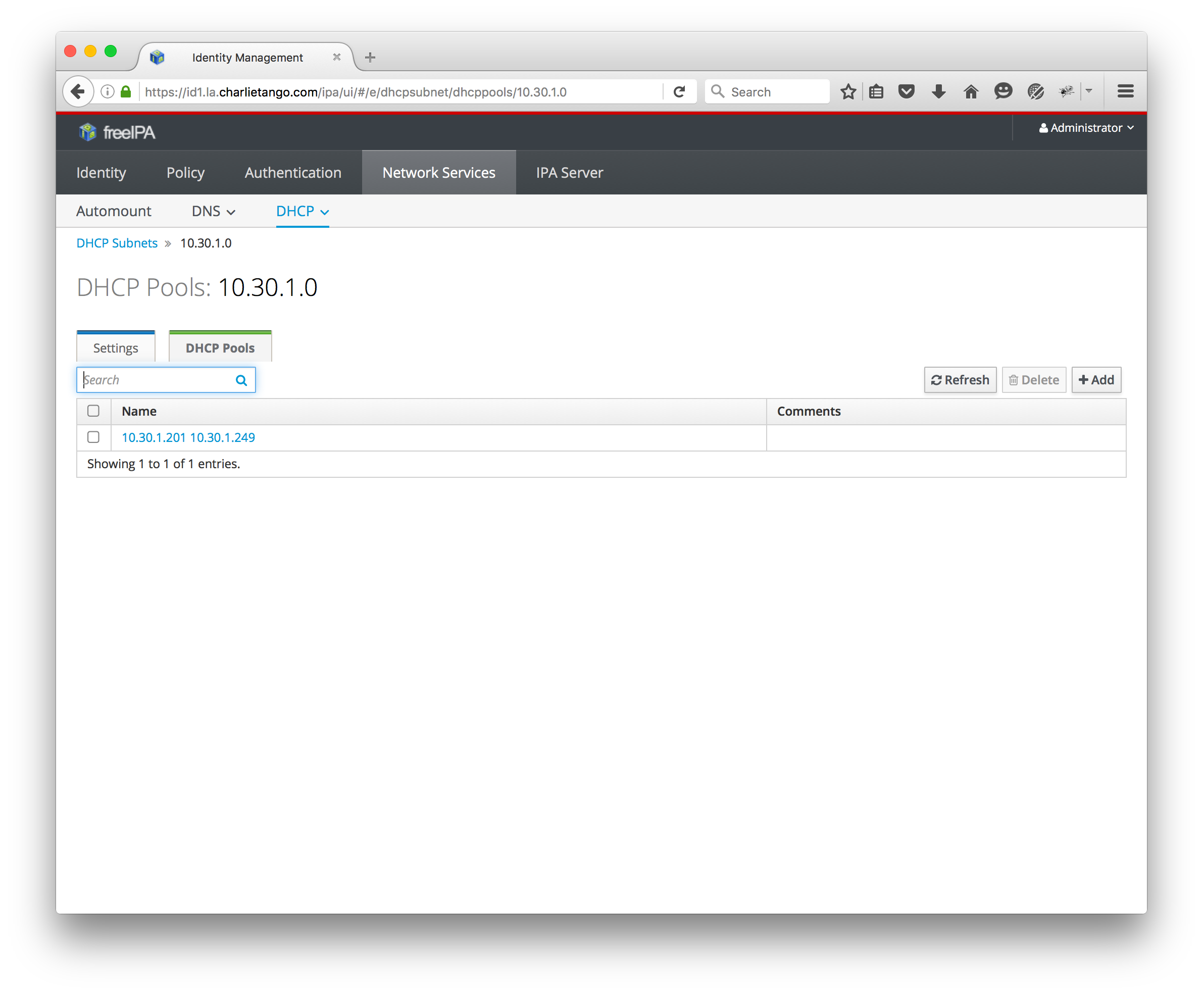Screen dimensions: 1204x995
Task: Toggle the select-all checkbox in table header
Action: (x=93, y=411)
